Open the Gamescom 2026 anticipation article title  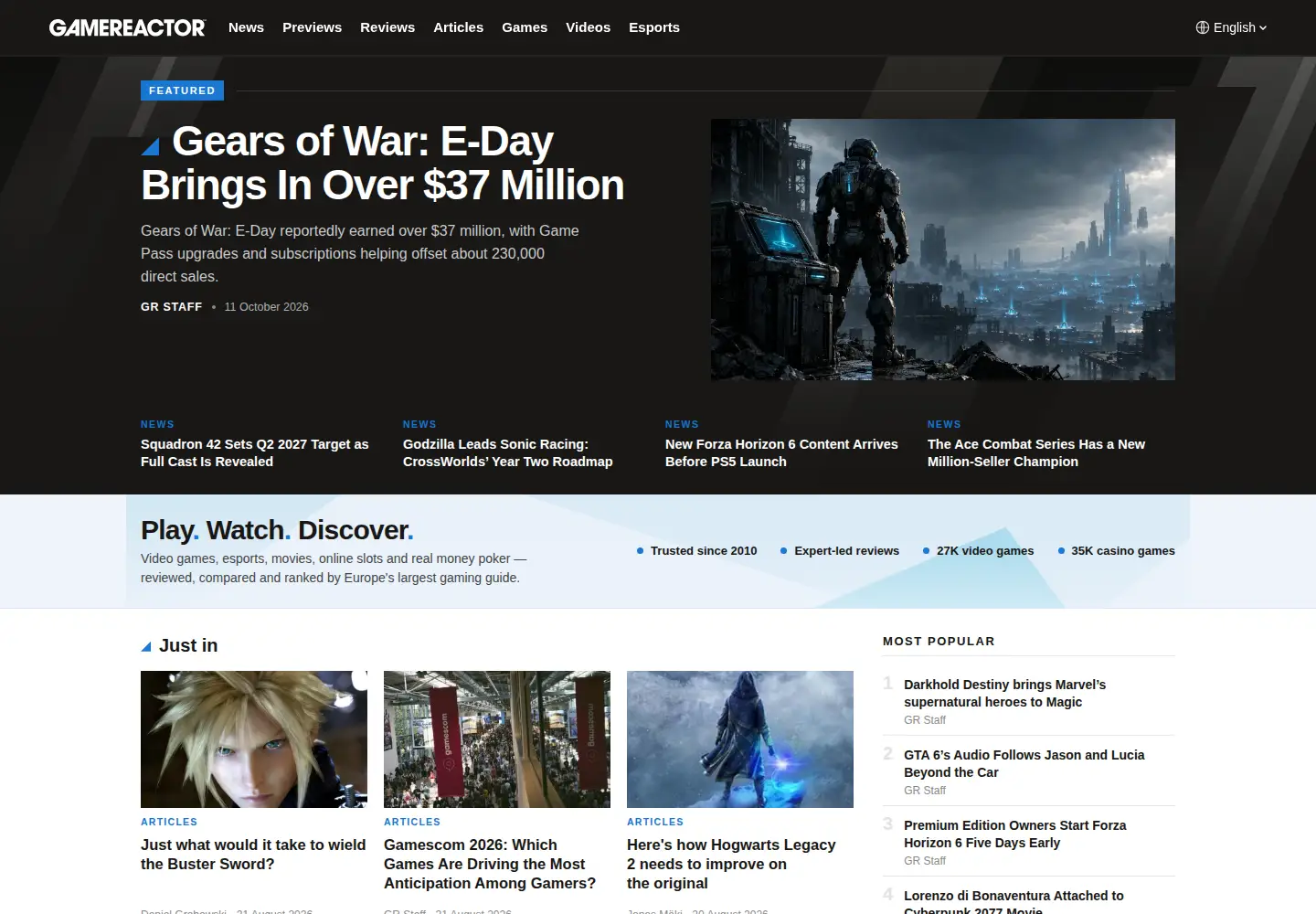click(x=490, y=864)
